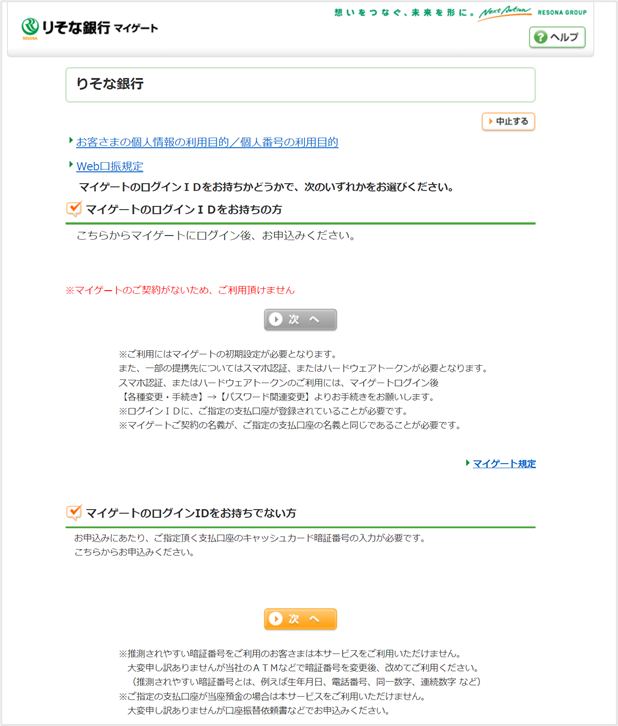Cancel the application with 中止する

[509, 122]
